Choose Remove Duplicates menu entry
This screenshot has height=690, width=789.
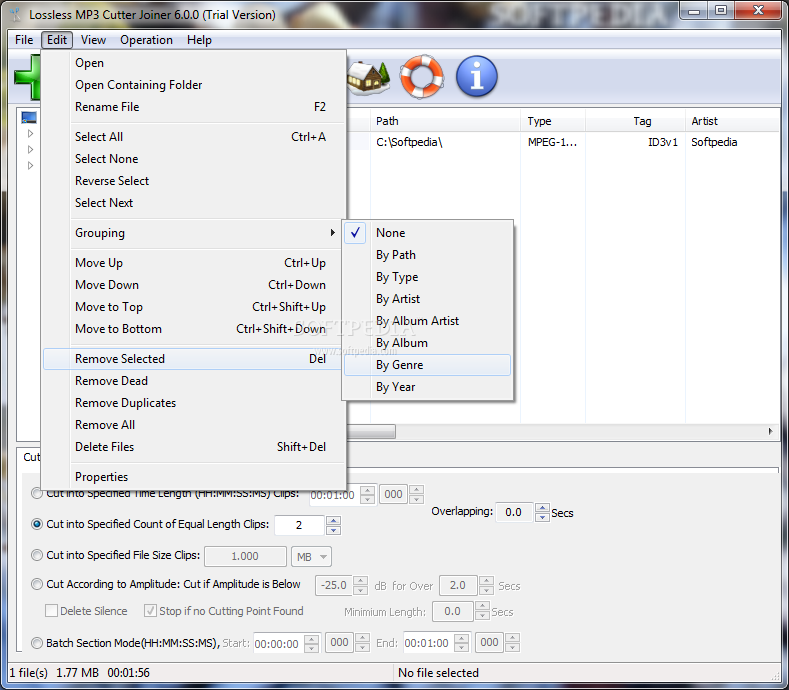(x=194, y=403)
